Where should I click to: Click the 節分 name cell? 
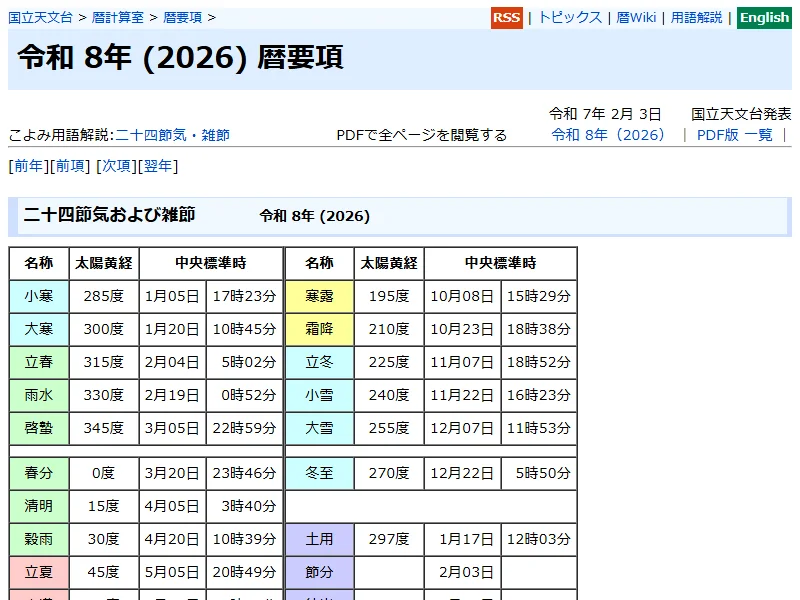pyautogui.click(x=319, y=572)
